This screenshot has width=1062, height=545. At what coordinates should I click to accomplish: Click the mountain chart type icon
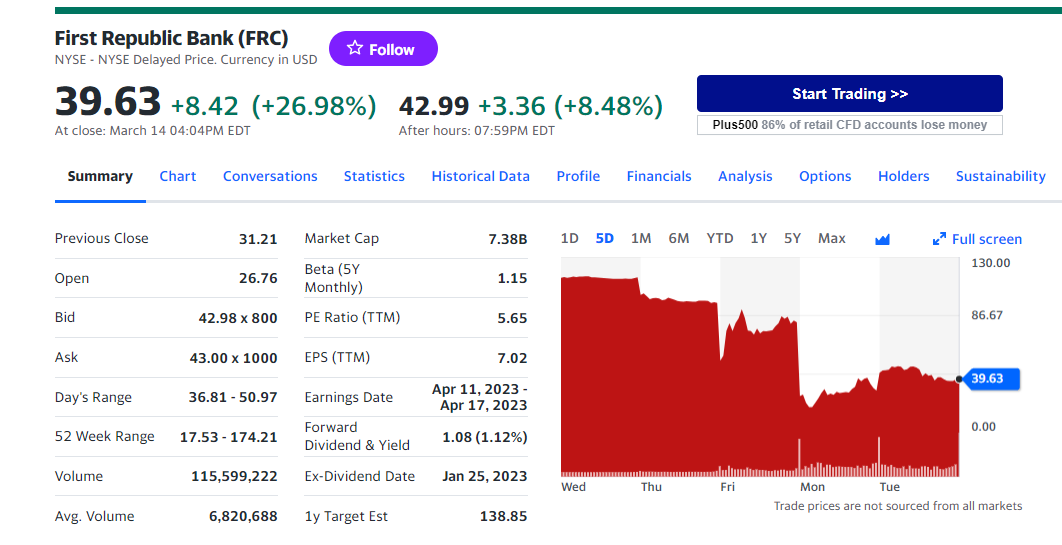coord(882,239)
